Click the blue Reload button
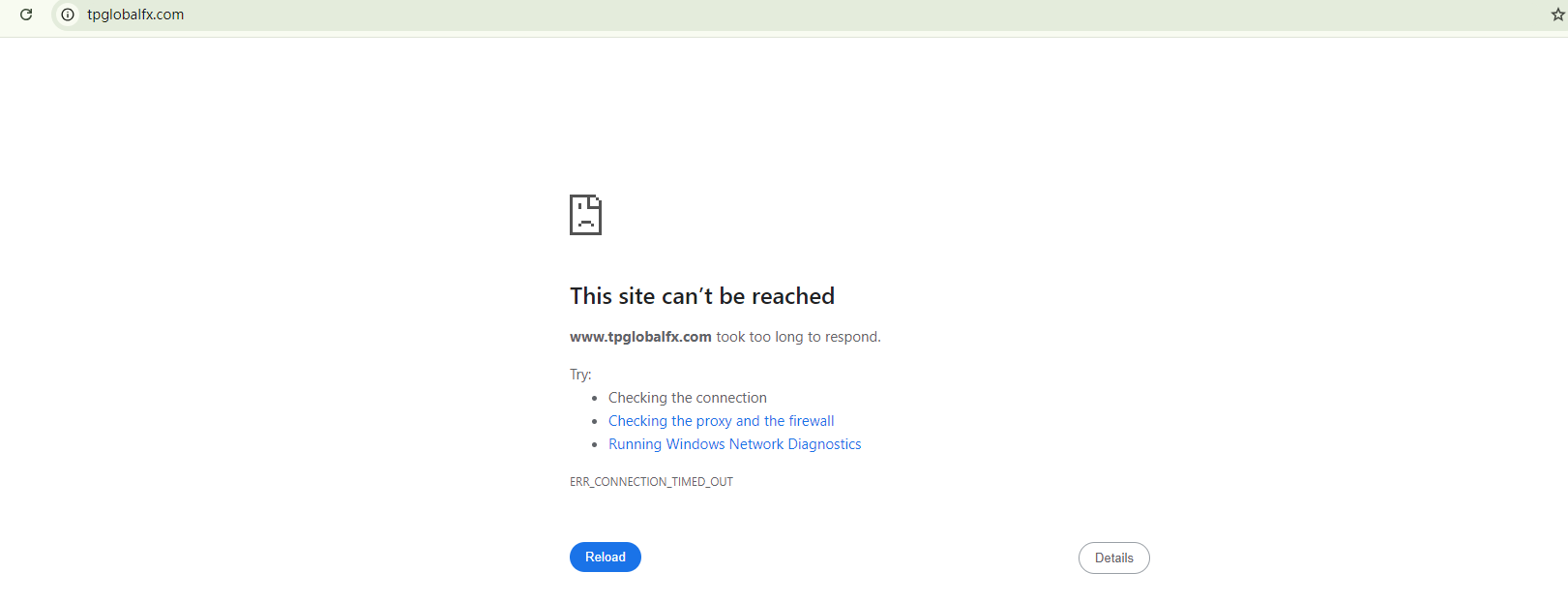Viewport: 1568px width, 603px height. (606, 558)
